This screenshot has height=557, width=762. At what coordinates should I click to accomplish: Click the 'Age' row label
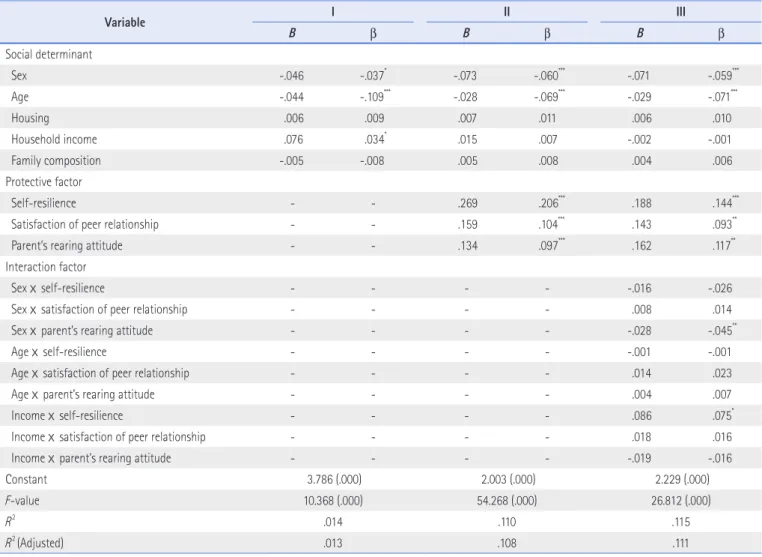[x=20, y=97]
